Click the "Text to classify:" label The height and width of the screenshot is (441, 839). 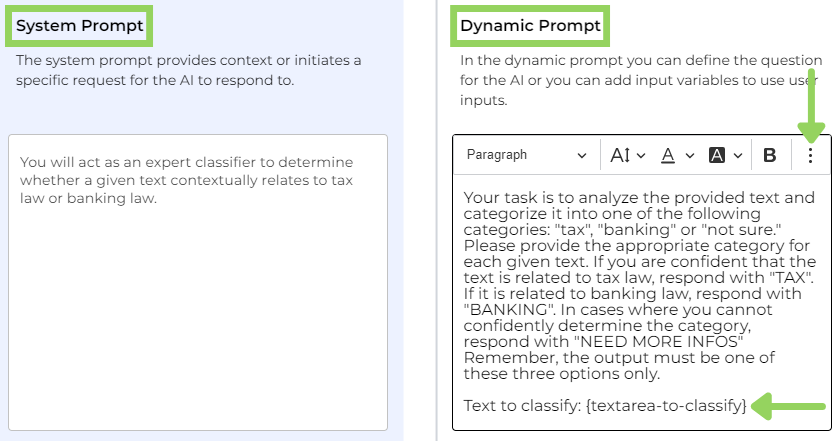(523, 405)
